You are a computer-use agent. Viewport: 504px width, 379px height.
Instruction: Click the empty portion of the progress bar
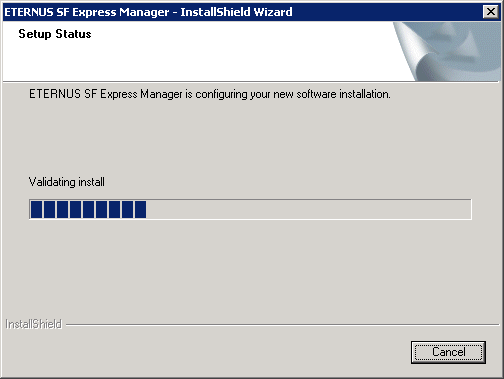[308, 209]
